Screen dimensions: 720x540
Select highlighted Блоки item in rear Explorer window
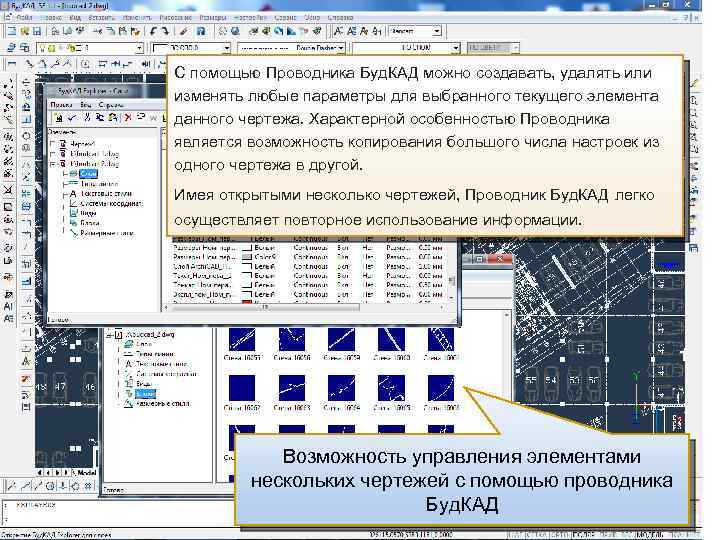point(146,394)
